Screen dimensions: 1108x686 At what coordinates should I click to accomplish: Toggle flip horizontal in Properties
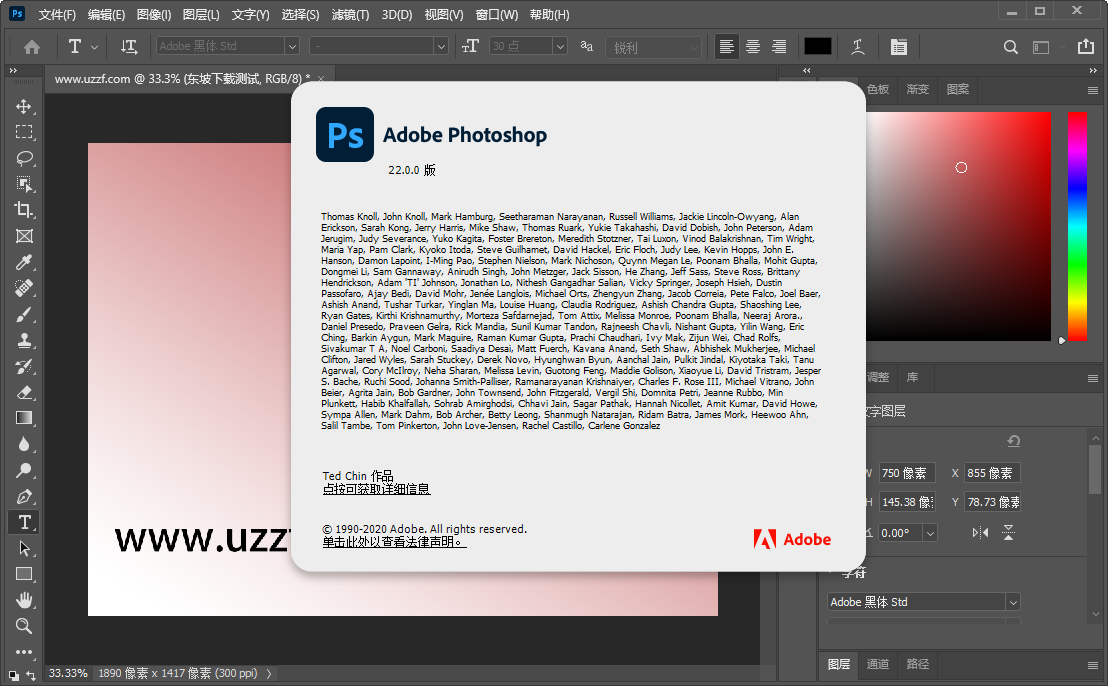click(980, 533)
